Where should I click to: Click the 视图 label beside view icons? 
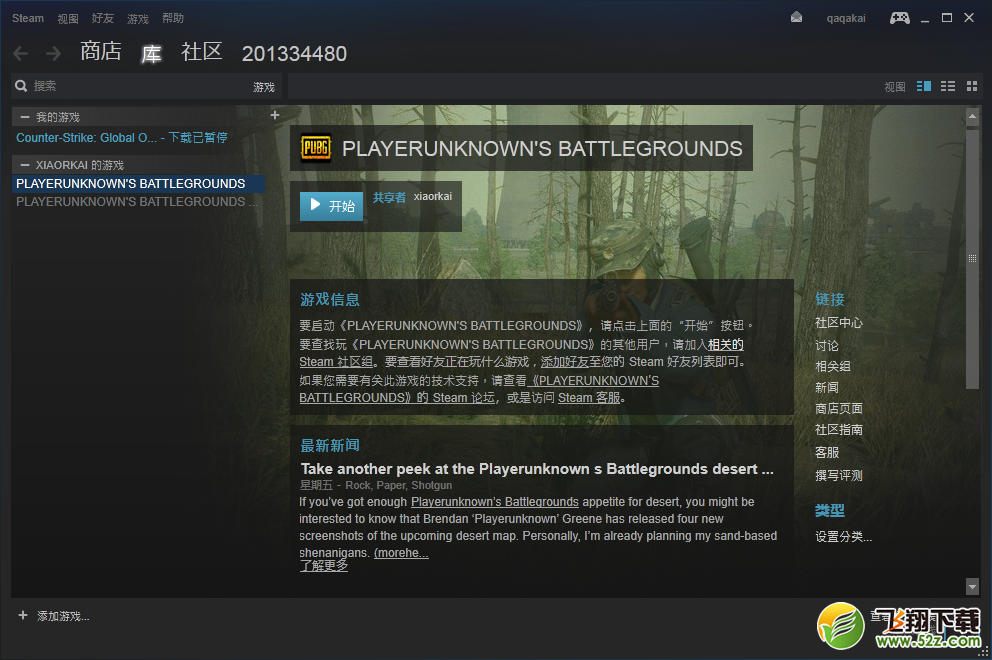tap(895, 87)
